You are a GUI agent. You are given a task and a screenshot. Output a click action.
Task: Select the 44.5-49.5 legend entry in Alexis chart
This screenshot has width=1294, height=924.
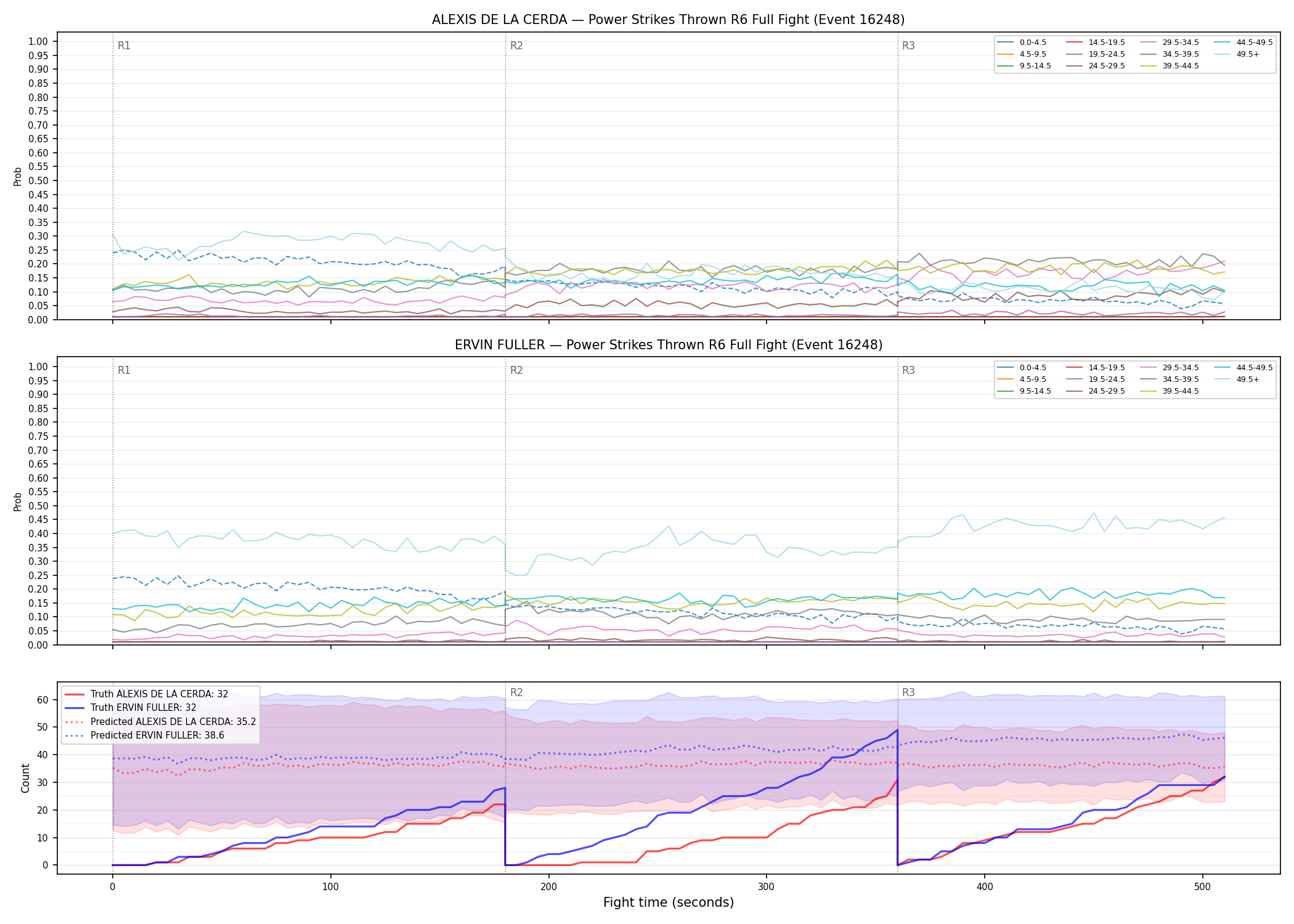(1243, 43)
